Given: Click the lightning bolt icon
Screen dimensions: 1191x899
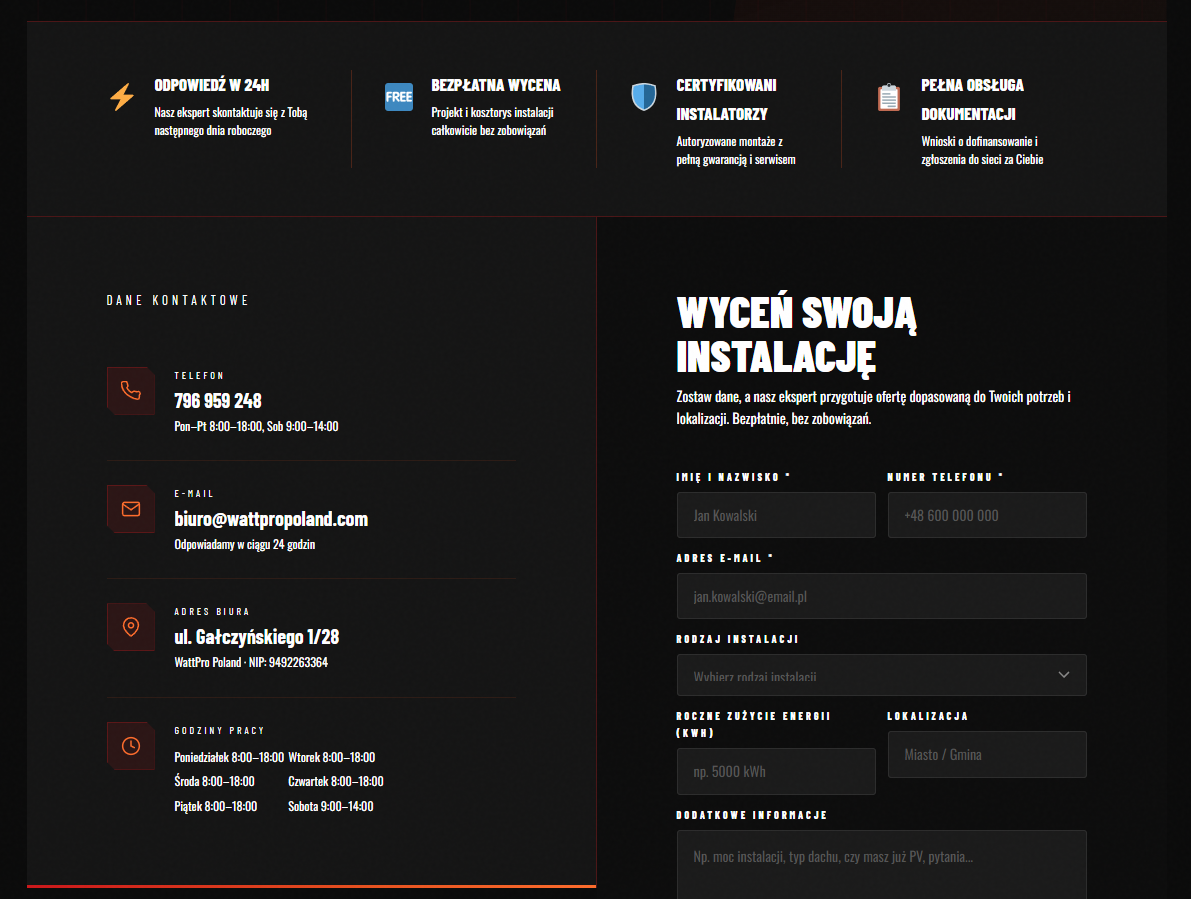Looking at the screenshot, I should pos(122,97).
